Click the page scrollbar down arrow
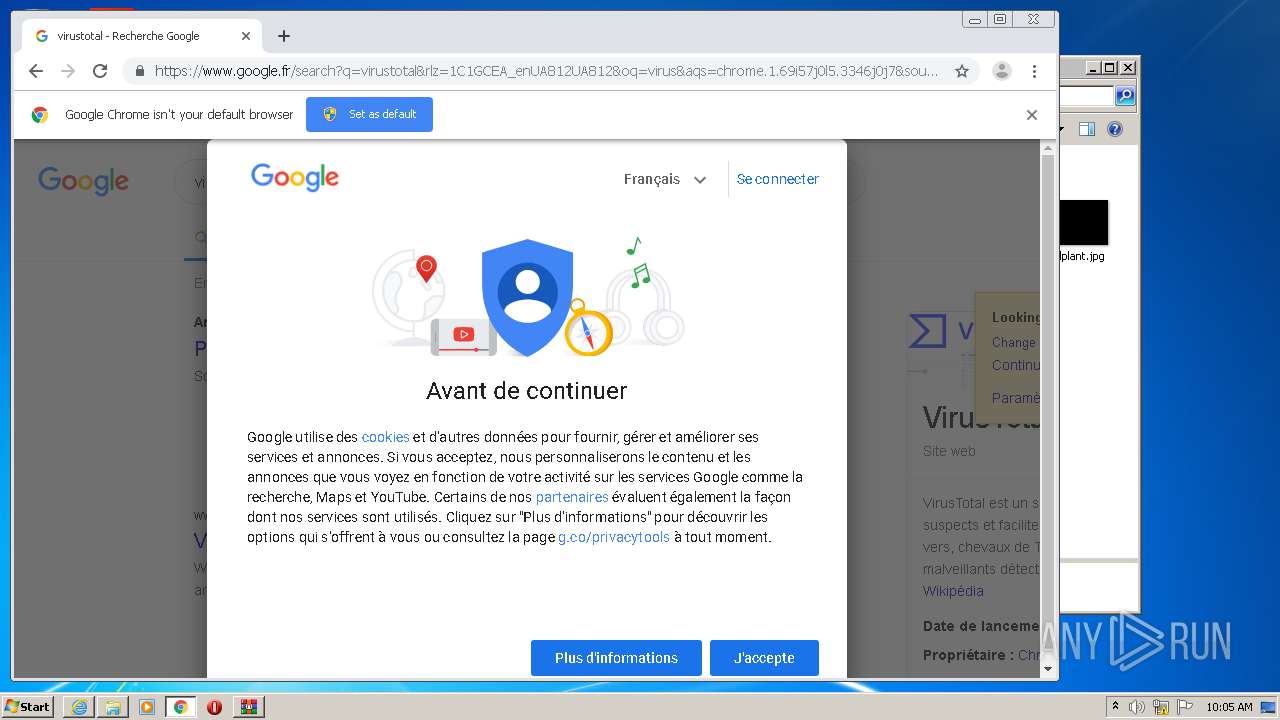The image size is (1280, 720). [x=1048, y=669]
